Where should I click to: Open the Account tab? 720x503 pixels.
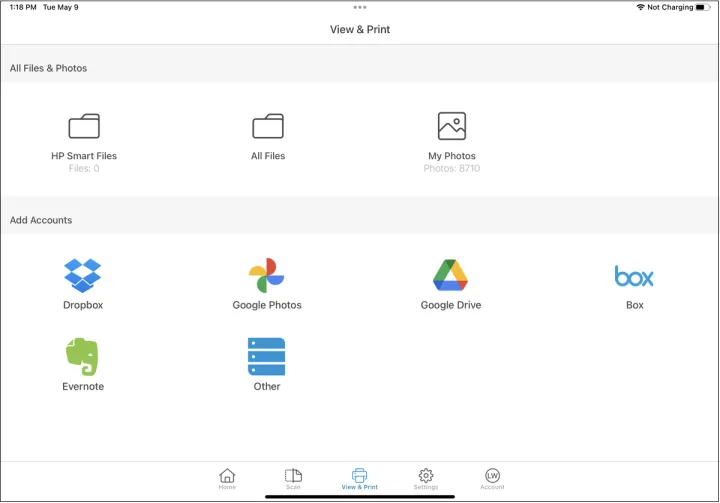(x=492, y=478)
